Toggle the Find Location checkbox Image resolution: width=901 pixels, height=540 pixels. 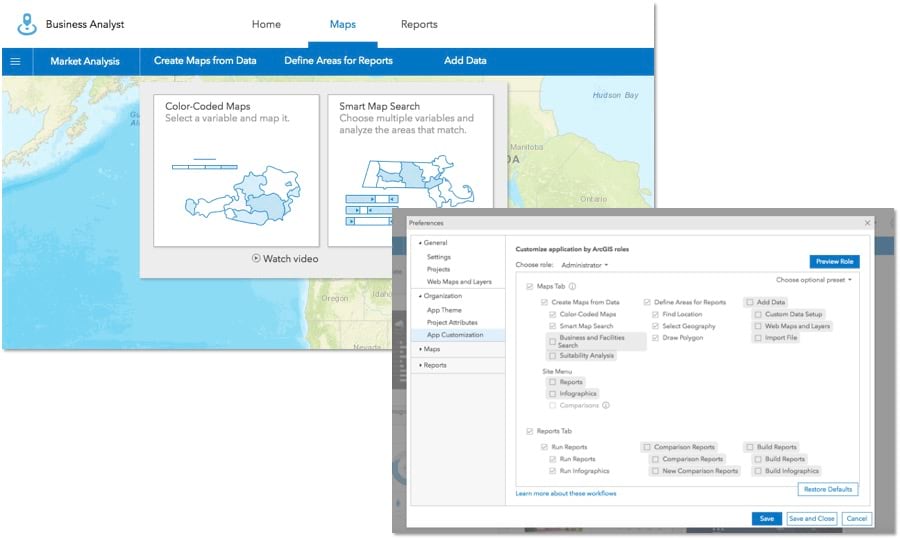point(655,315)
